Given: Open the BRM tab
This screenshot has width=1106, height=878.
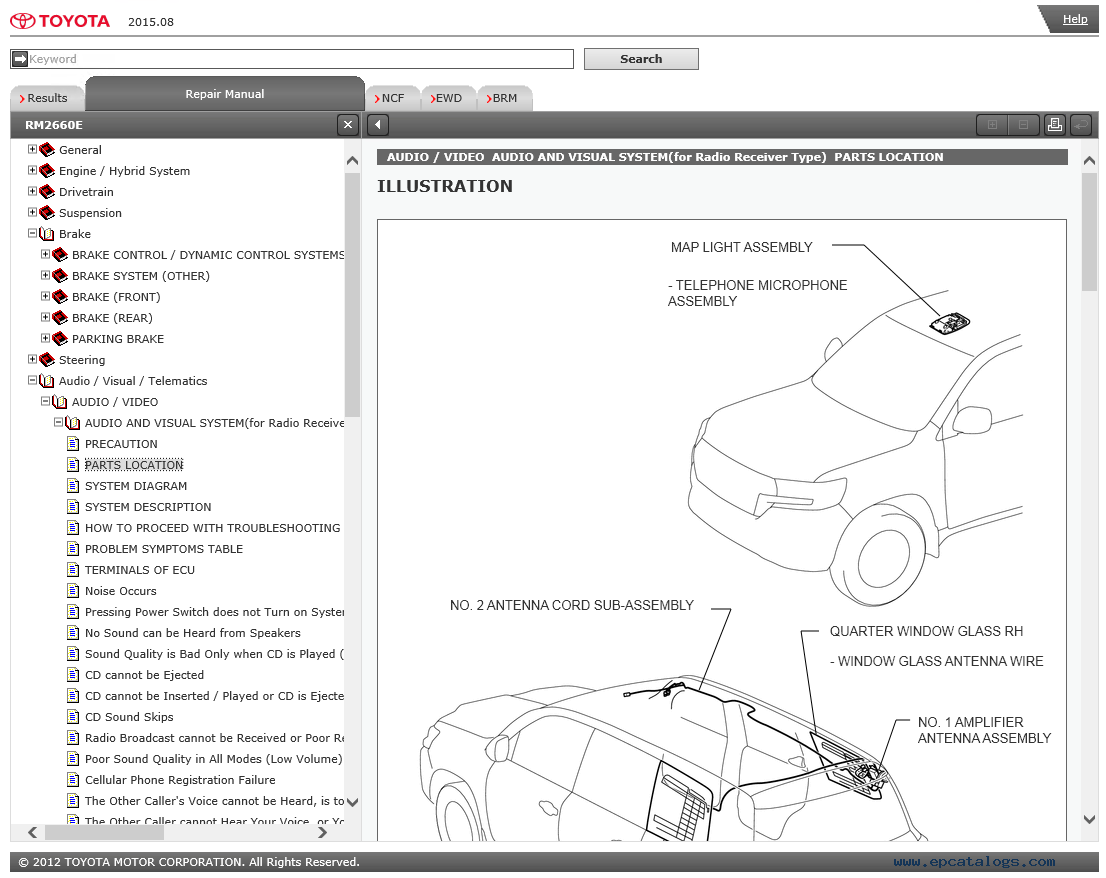Looking at the screenshot, I should tap(504, 98).
